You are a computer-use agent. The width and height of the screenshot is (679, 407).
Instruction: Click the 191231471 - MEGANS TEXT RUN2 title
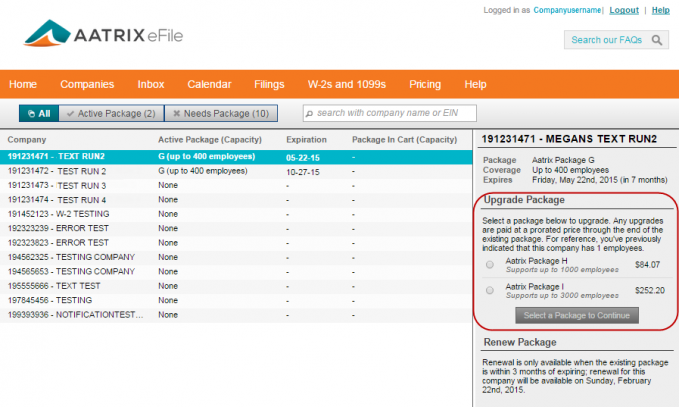click(569, 139)
